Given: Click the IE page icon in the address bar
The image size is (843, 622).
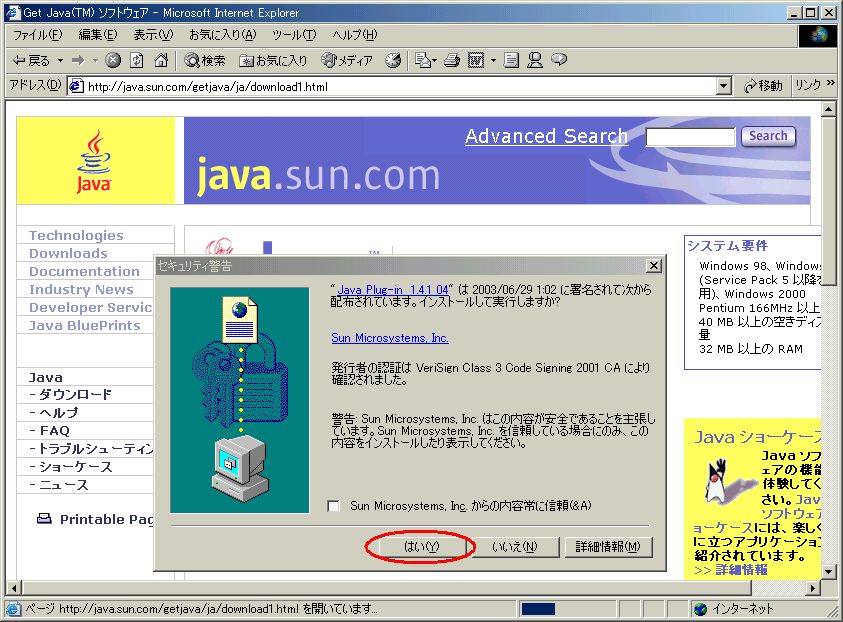Looking at the screenshot, I should click(77, 86).
